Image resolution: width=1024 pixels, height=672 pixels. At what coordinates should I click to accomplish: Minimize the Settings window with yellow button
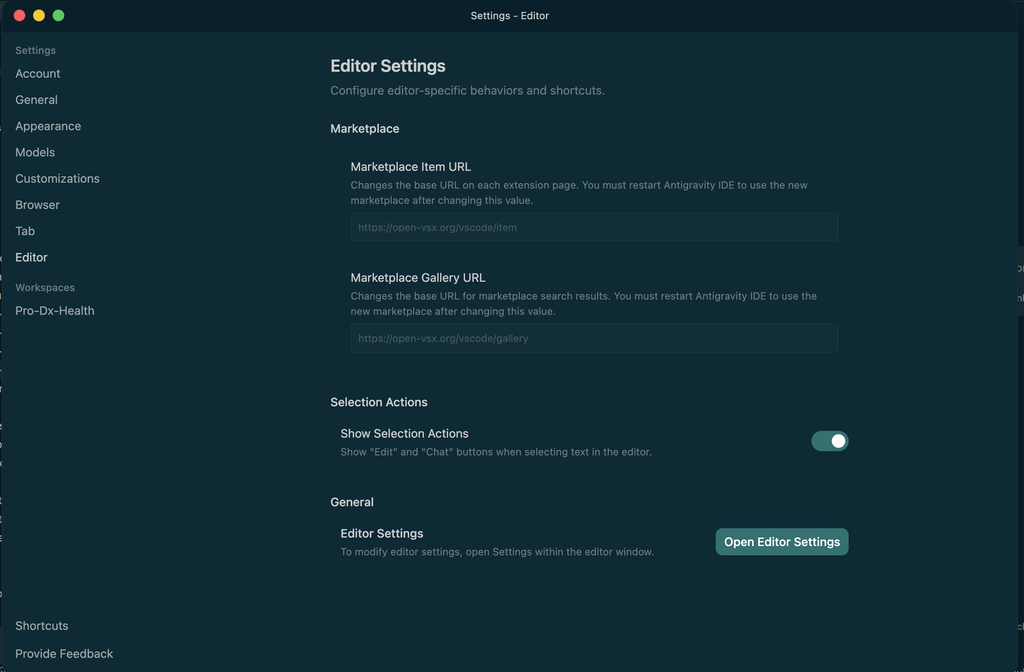39,16
